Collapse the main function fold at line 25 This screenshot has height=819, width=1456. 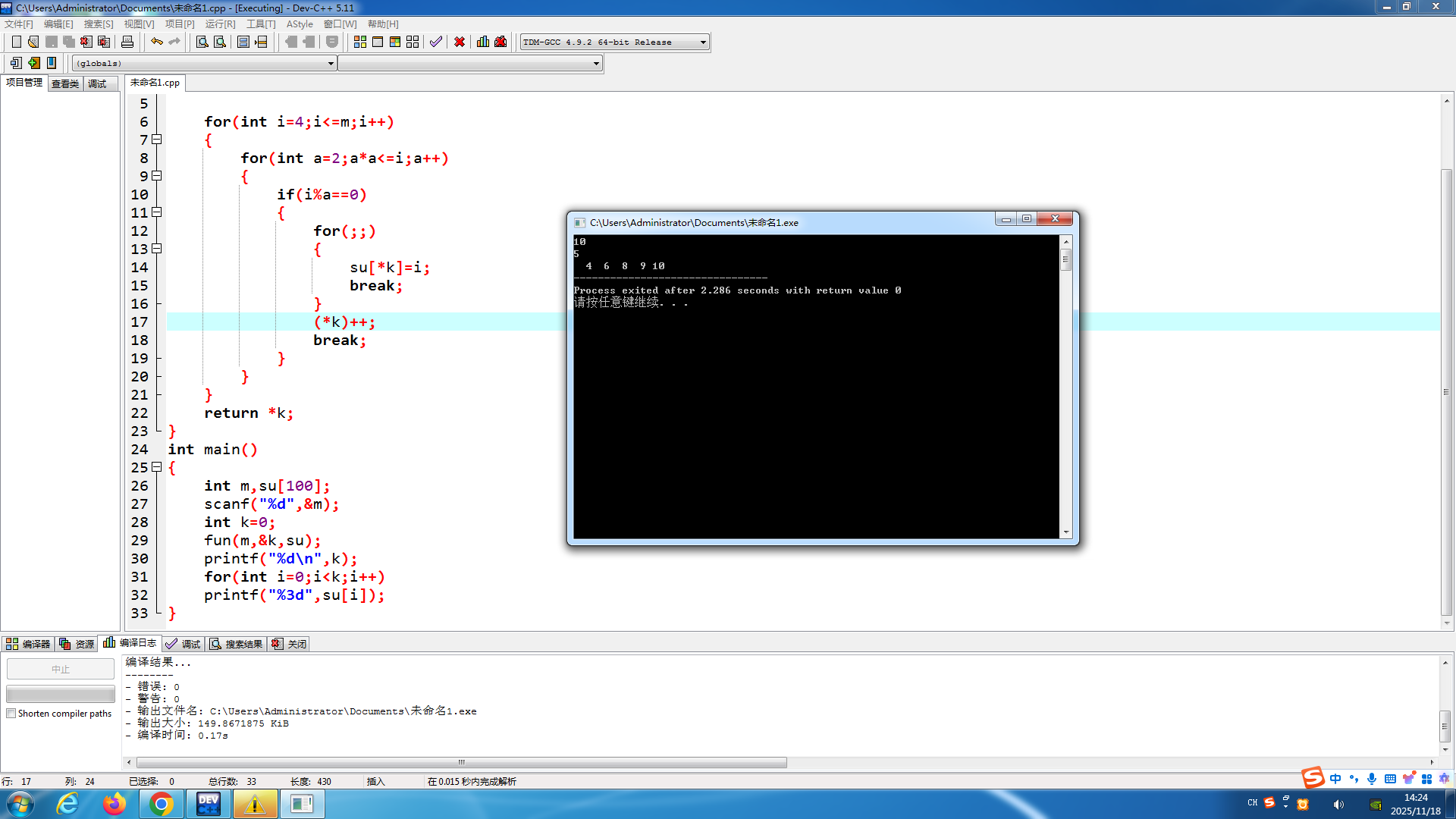(x=157, y=467)
